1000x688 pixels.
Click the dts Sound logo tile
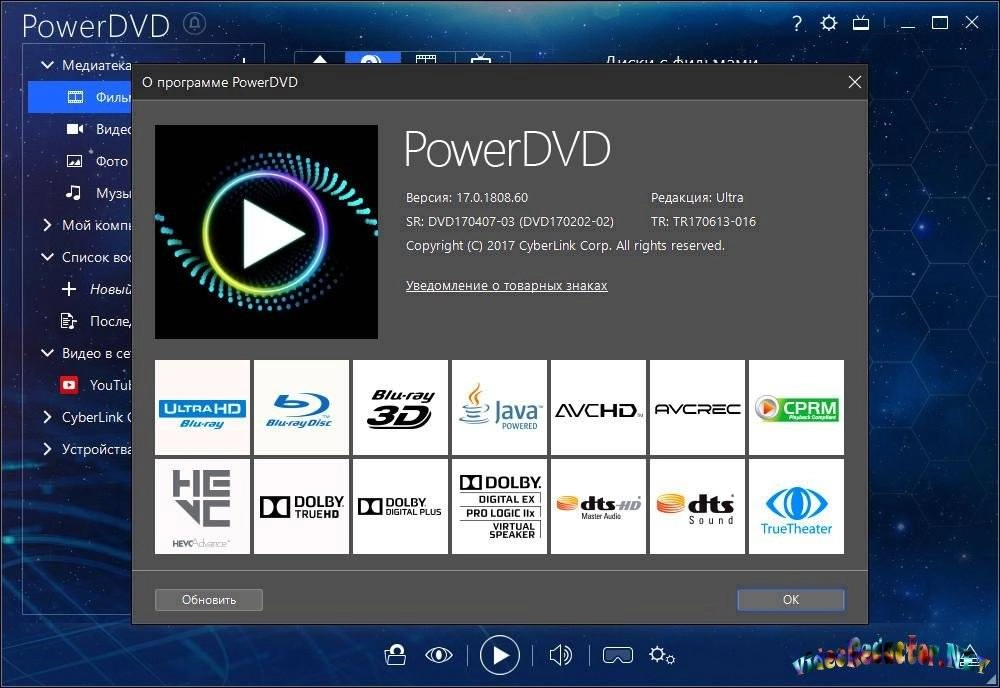tap(697, 506)
